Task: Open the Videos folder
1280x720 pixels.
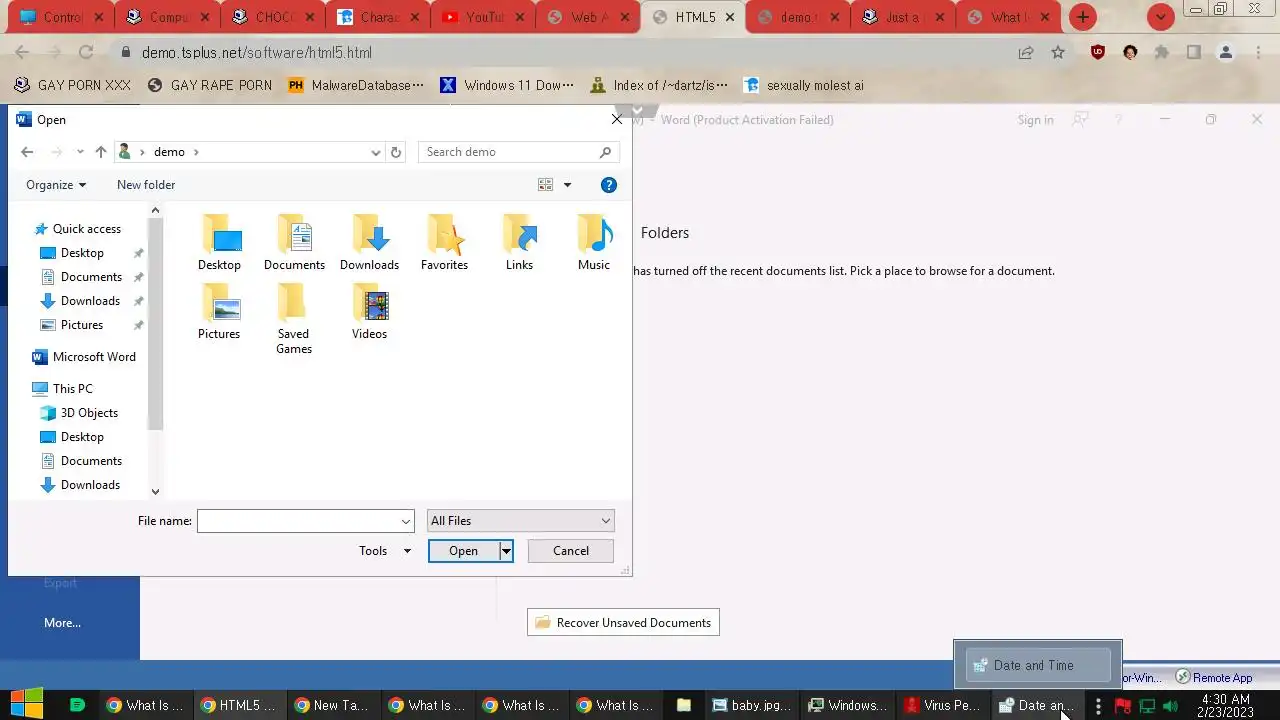Action: pyautogui.click(x=369, y=311)
